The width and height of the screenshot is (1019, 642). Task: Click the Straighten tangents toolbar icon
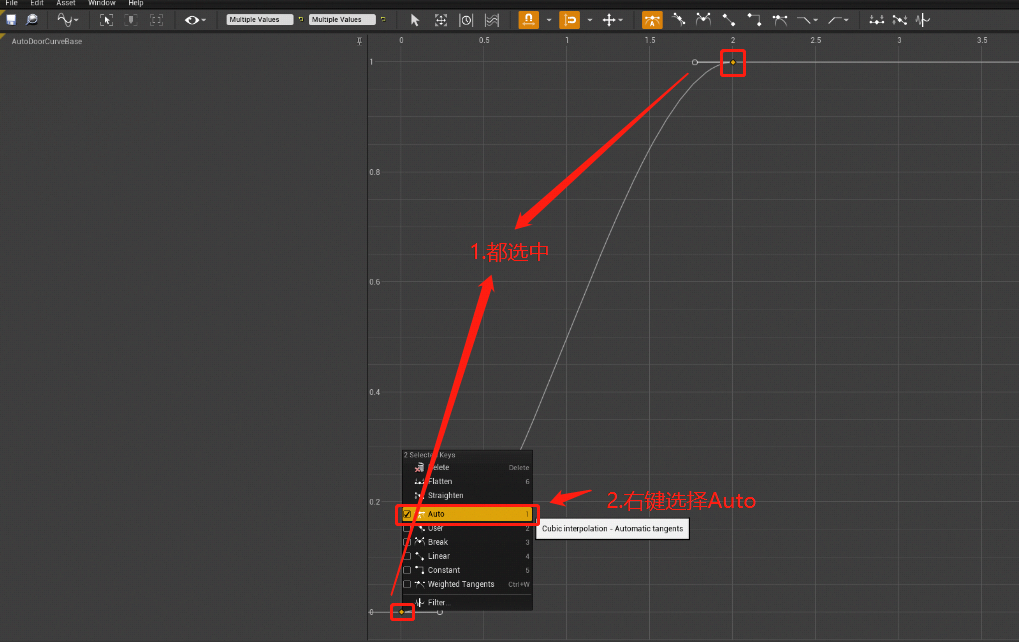pyautogui.click(x=899, y=20)
